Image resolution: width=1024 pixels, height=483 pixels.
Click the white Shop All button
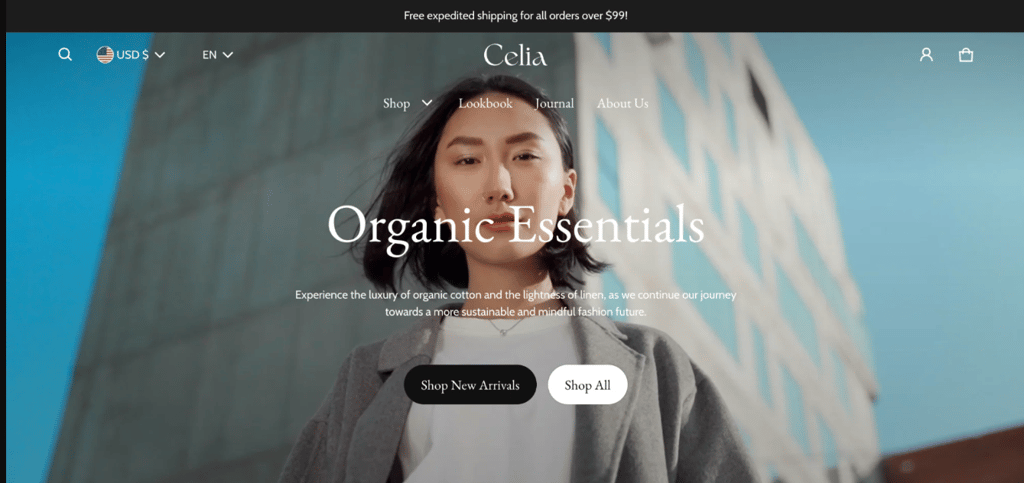point(588,384)
